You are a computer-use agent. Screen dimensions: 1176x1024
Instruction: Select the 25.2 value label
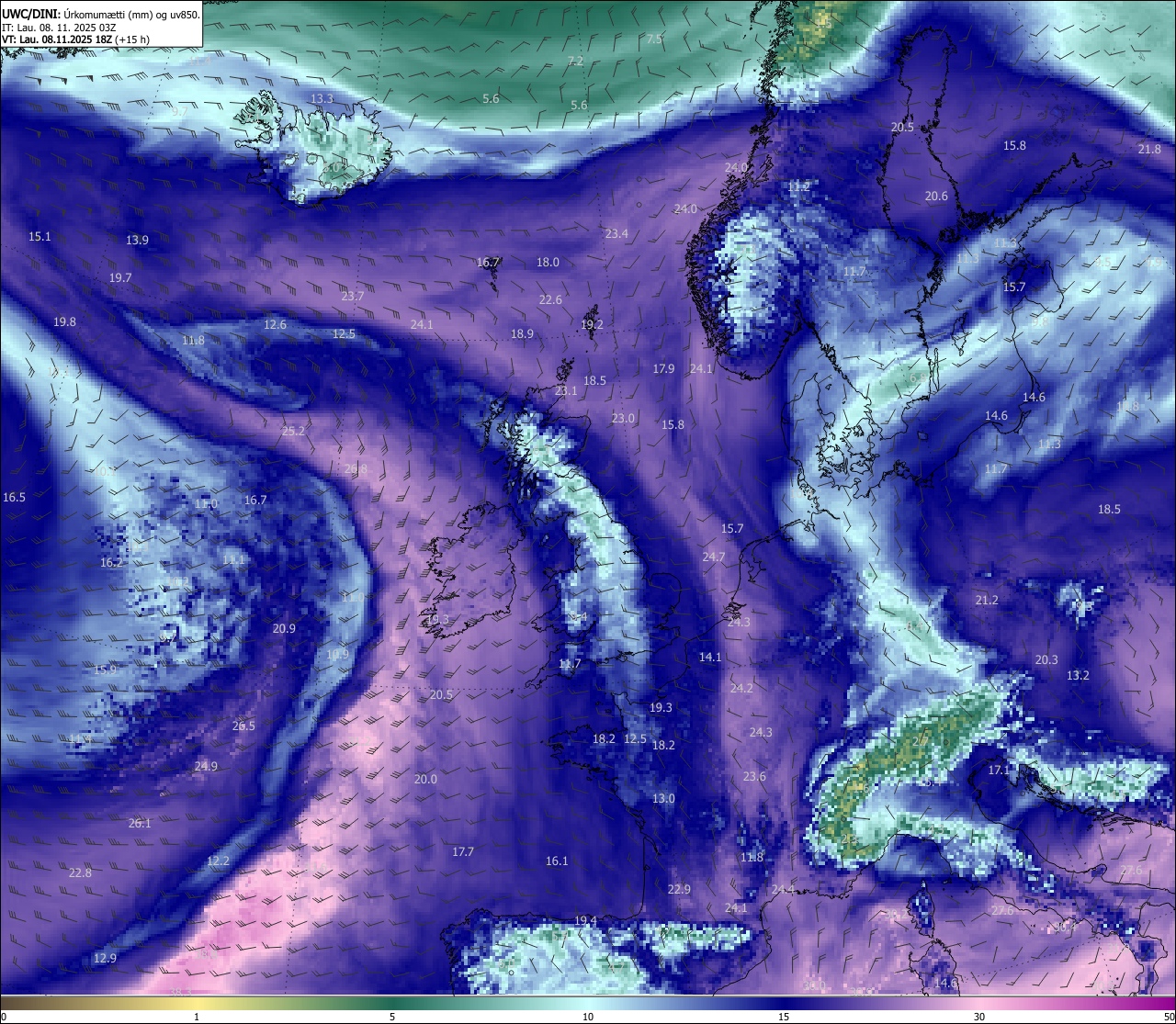[293, 430]
